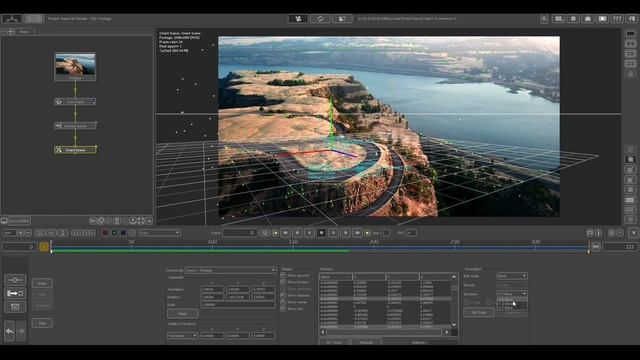640x360 pixels.
Task: Click the Name column header in trackers table
Action: [x=336, y=277]
